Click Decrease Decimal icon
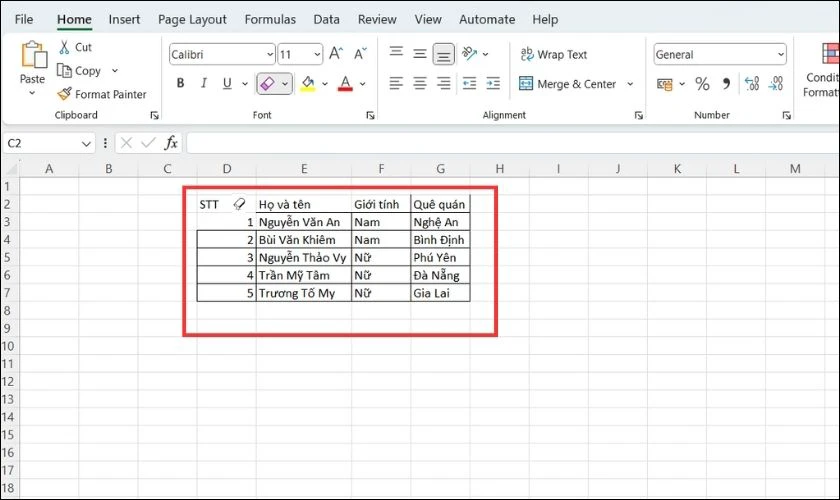Viewport: 840px width, 500px height. pos(776,84)
